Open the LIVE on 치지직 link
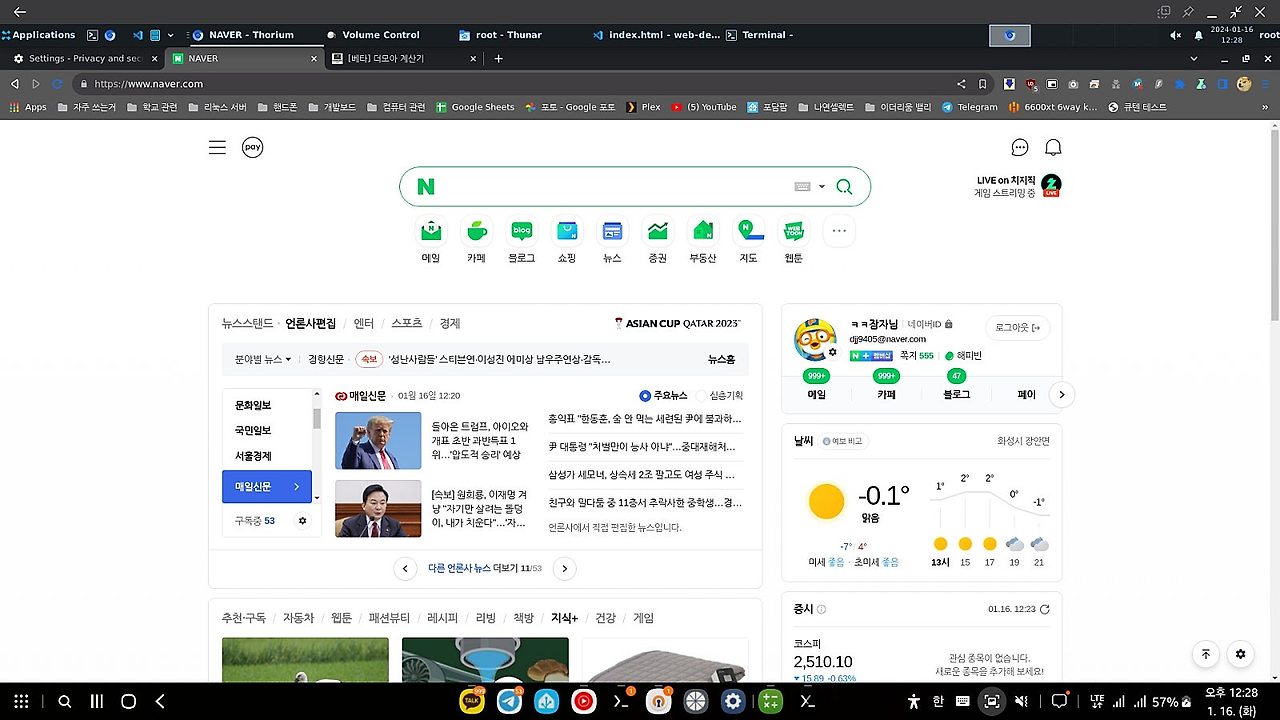Image resolution: width=1280 pixels, height=720 pixels. (x=1018, y=186)
